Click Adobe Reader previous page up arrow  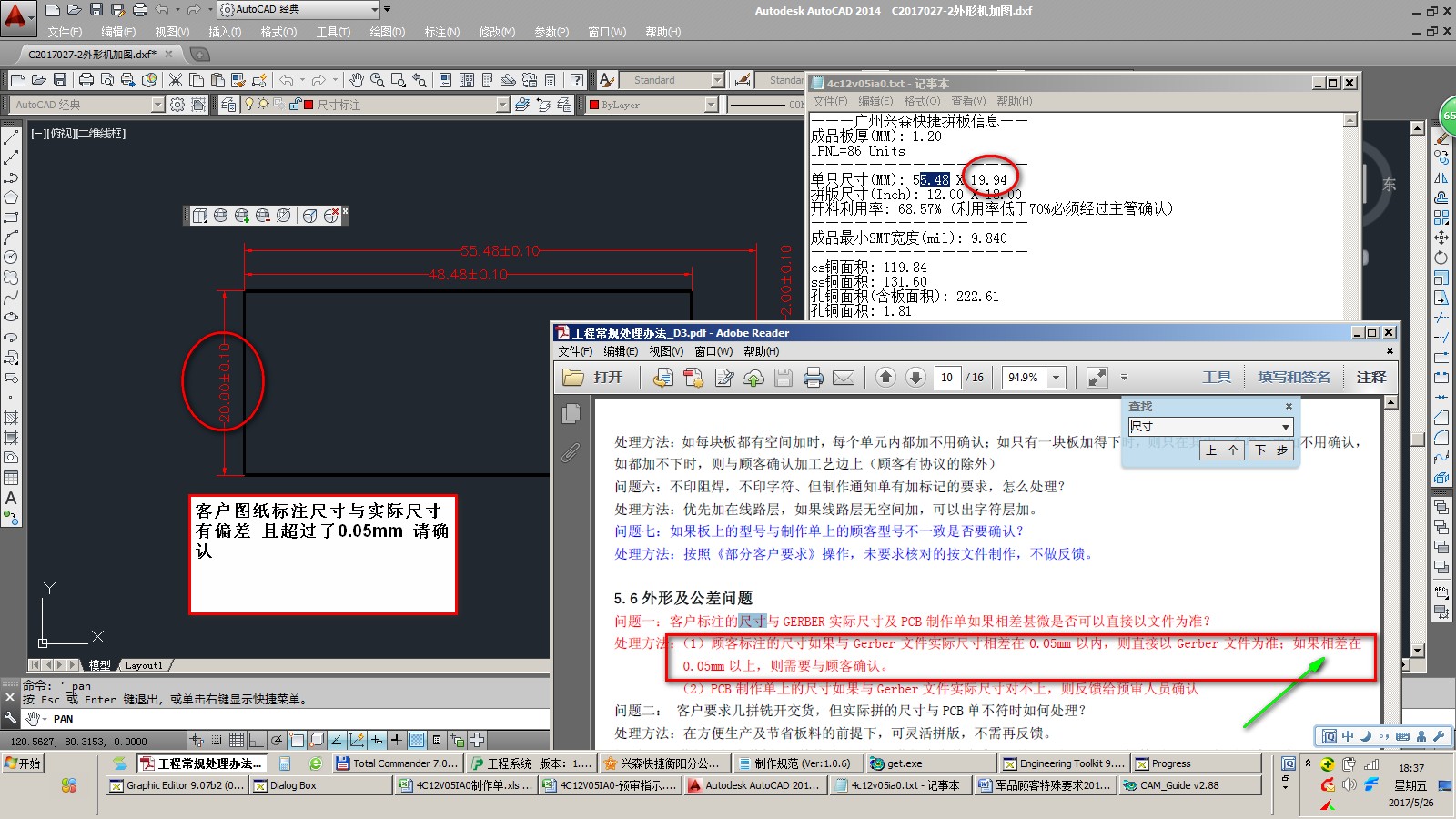tap(885, 377)
